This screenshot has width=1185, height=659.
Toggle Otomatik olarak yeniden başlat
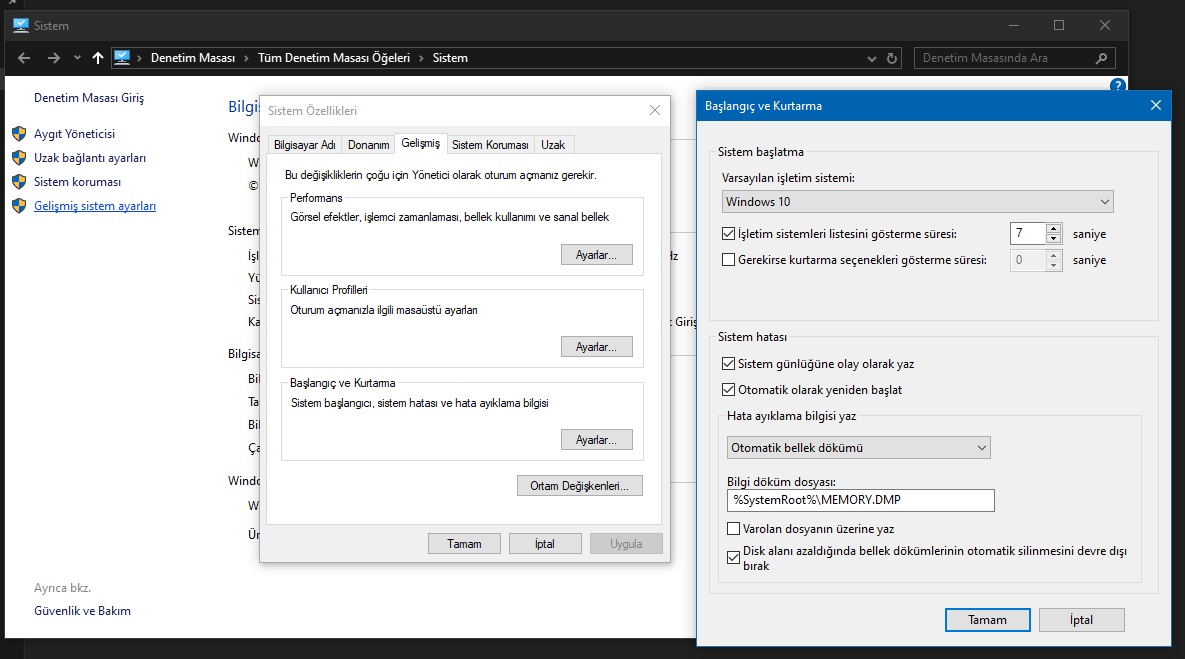pos(729,390)
